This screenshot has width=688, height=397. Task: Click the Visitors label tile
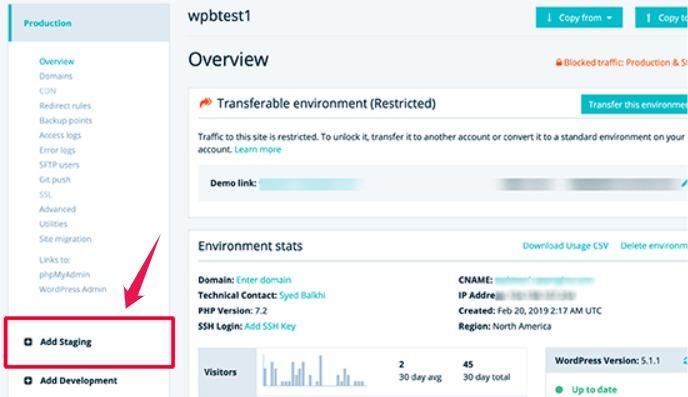[x=227, y=372]
